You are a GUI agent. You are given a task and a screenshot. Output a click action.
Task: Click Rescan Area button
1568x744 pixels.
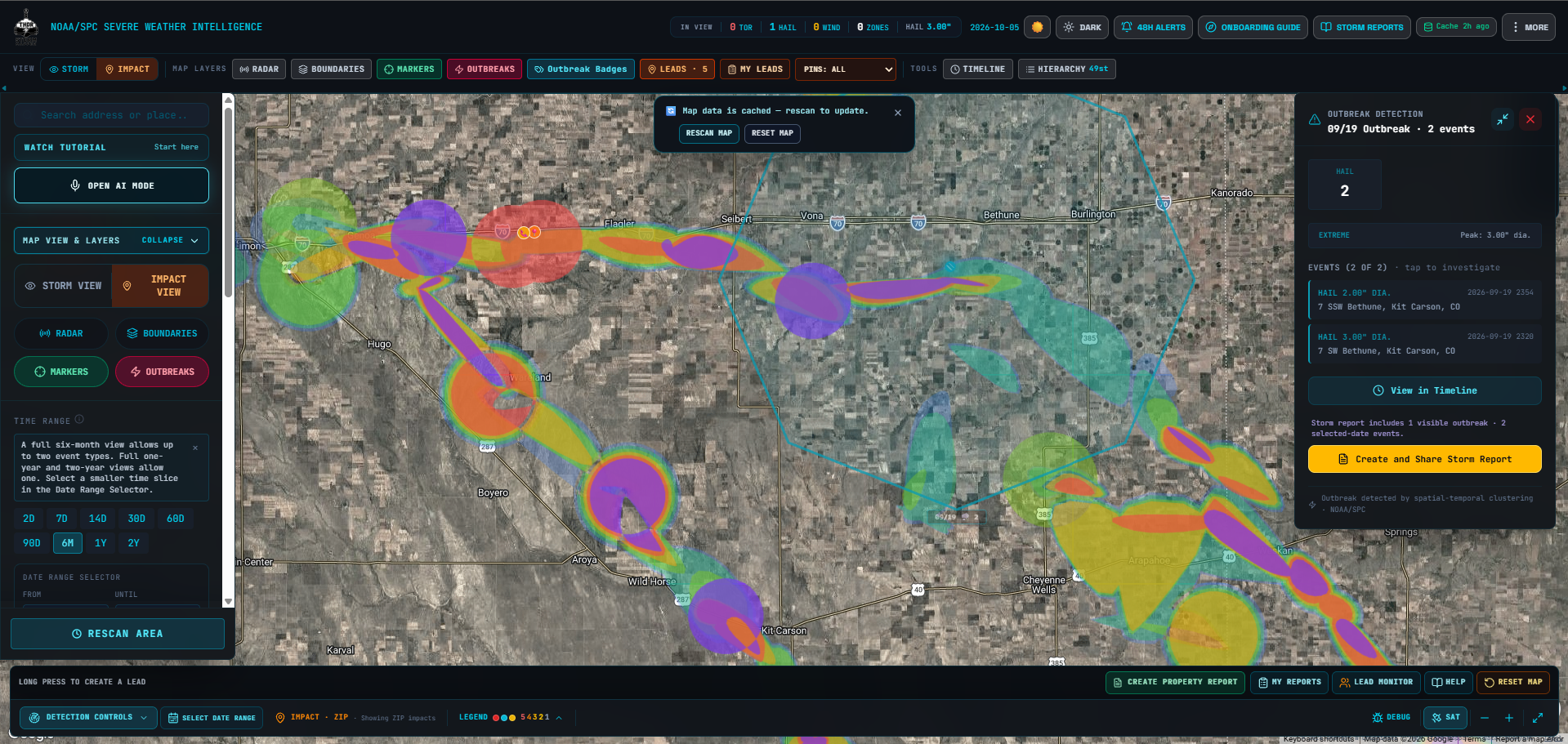coord(118,634)
